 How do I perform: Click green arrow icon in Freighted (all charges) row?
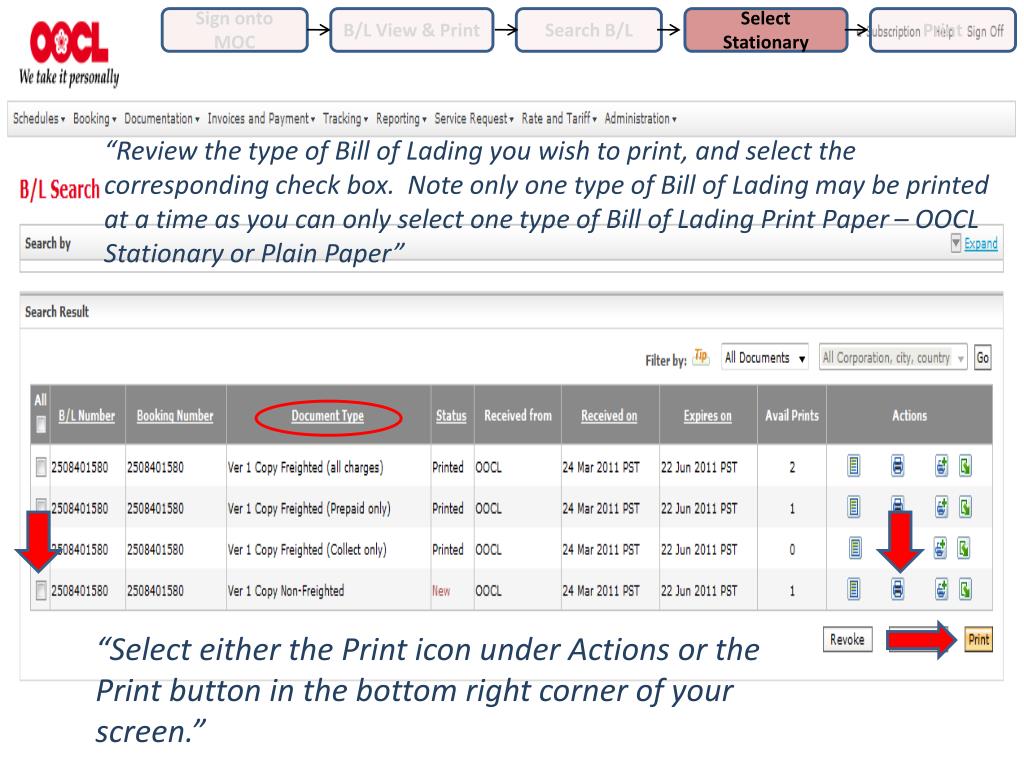click(965, 466)
